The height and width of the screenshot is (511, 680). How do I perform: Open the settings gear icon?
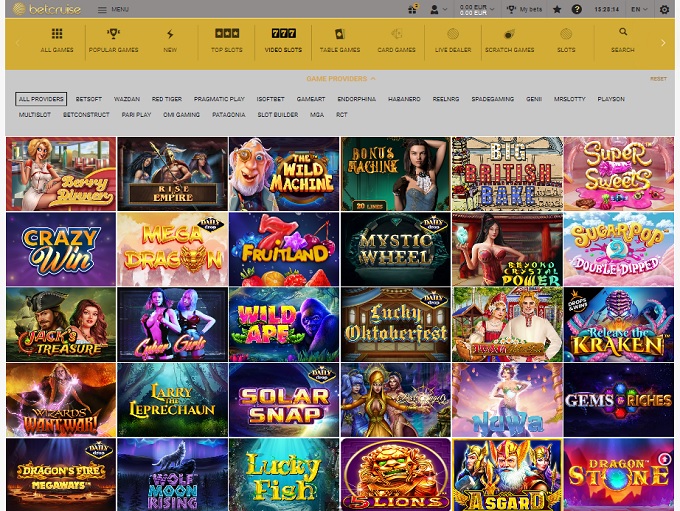pos(664,9)
